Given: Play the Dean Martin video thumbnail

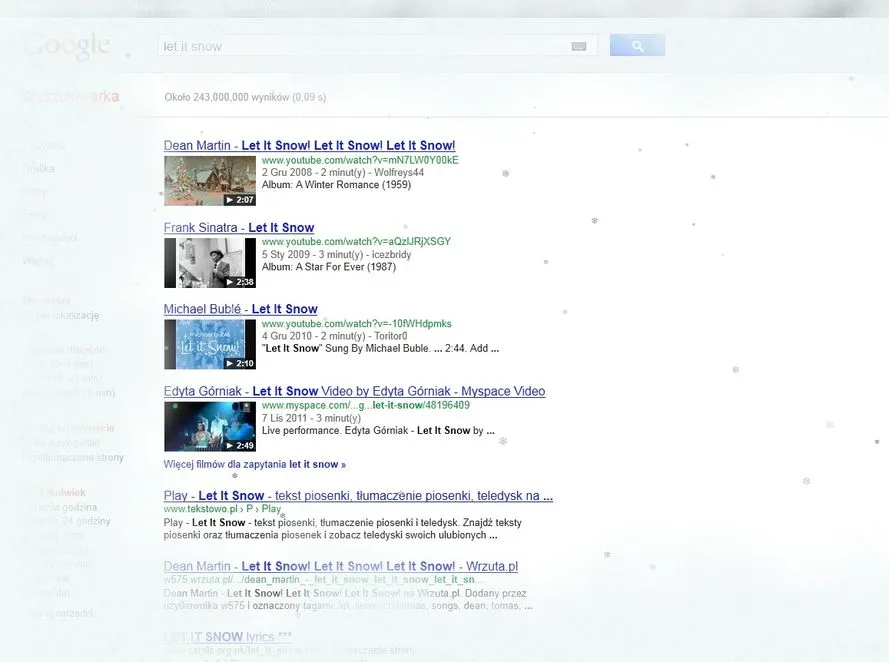Looking at the screenshot, I should 209,180.
